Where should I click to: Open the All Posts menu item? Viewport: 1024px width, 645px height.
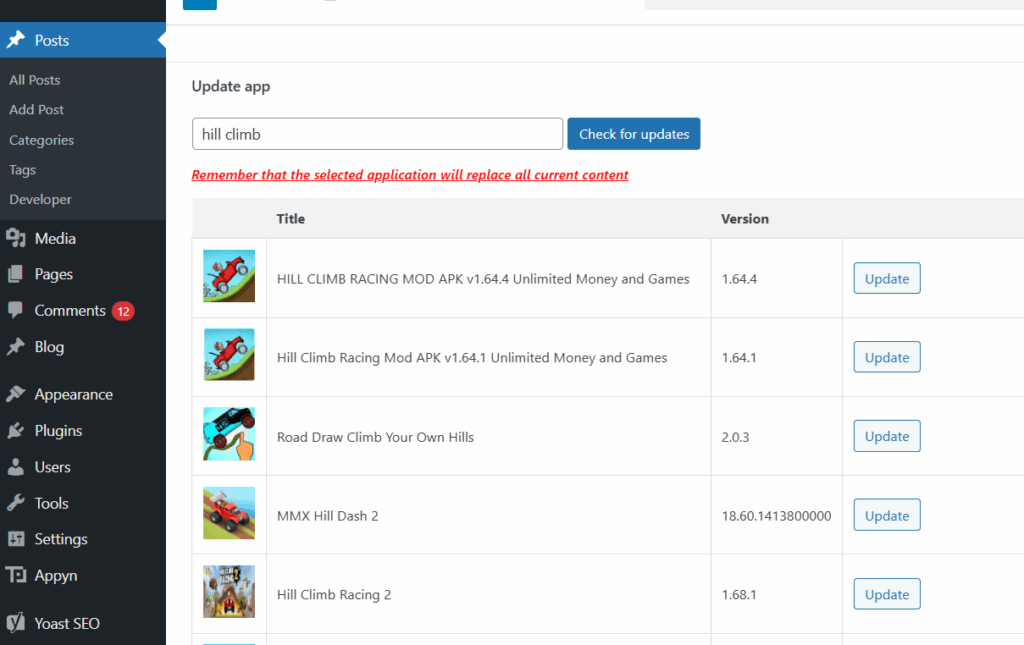(x=34, y=80)
